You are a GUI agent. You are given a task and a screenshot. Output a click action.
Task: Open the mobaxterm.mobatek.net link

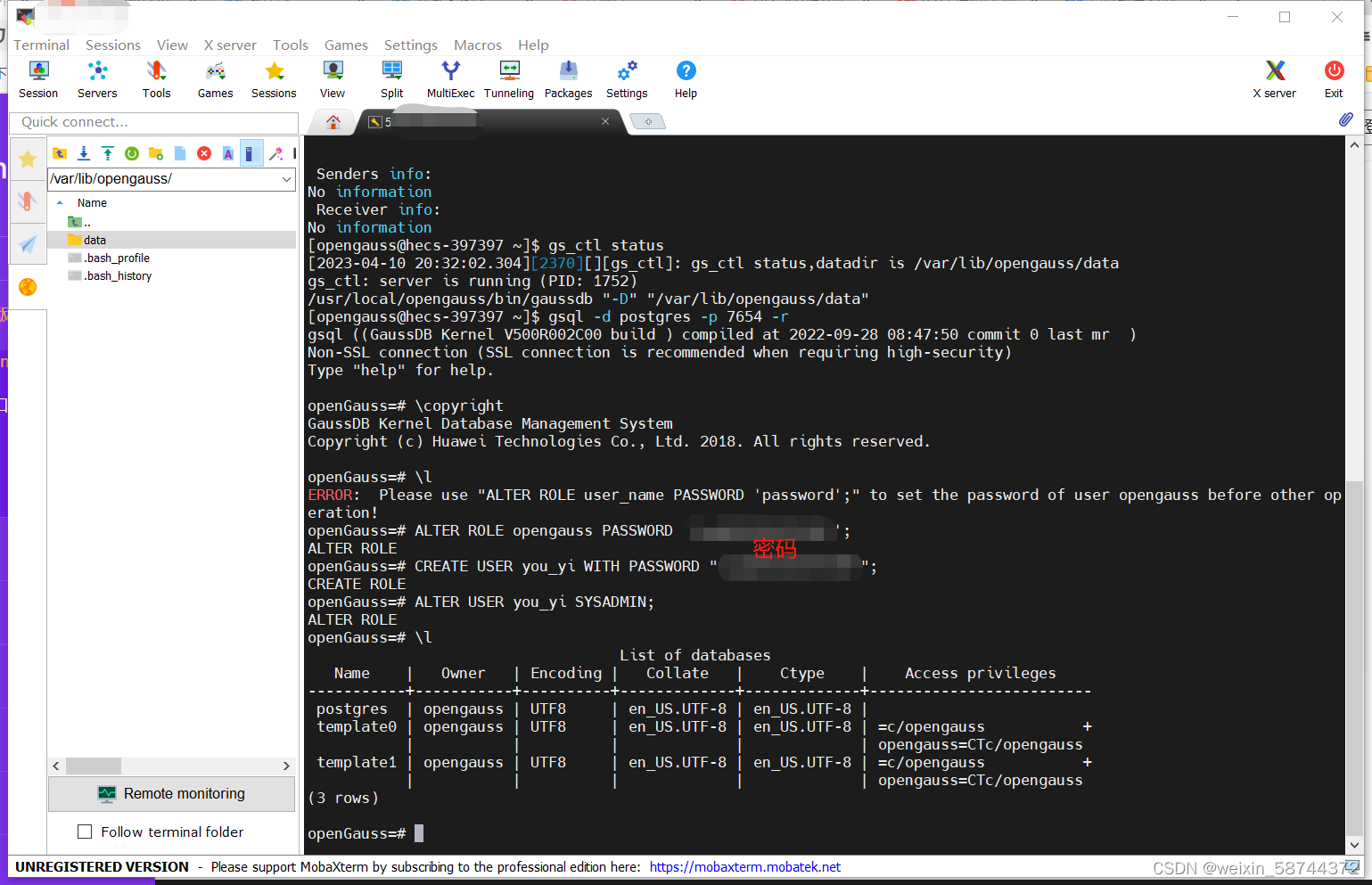(x=744, y=867)
